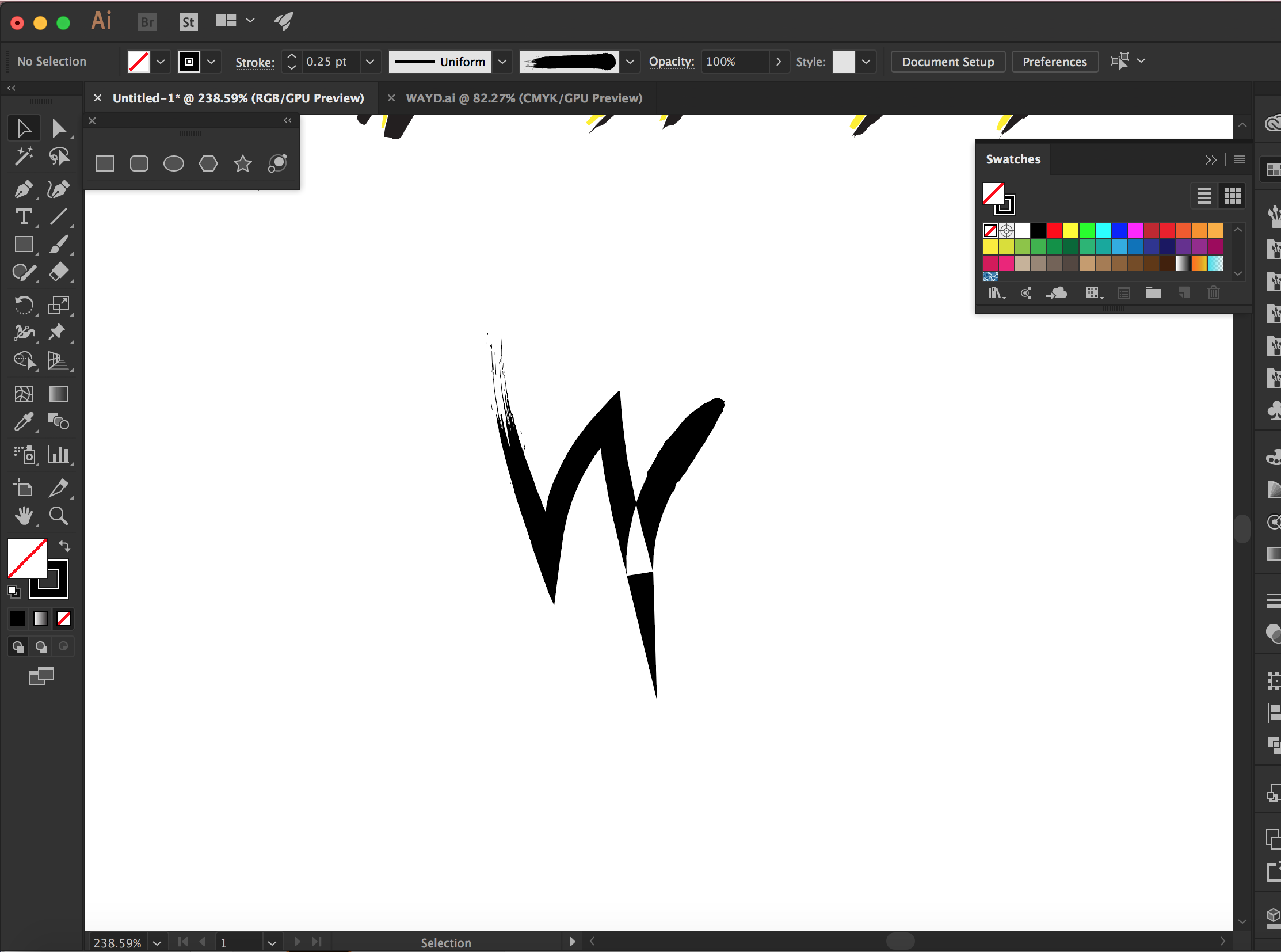Expand the Uniform width profile dropdown
Screen dimensions: 1281x952
[x=502, y=62]
